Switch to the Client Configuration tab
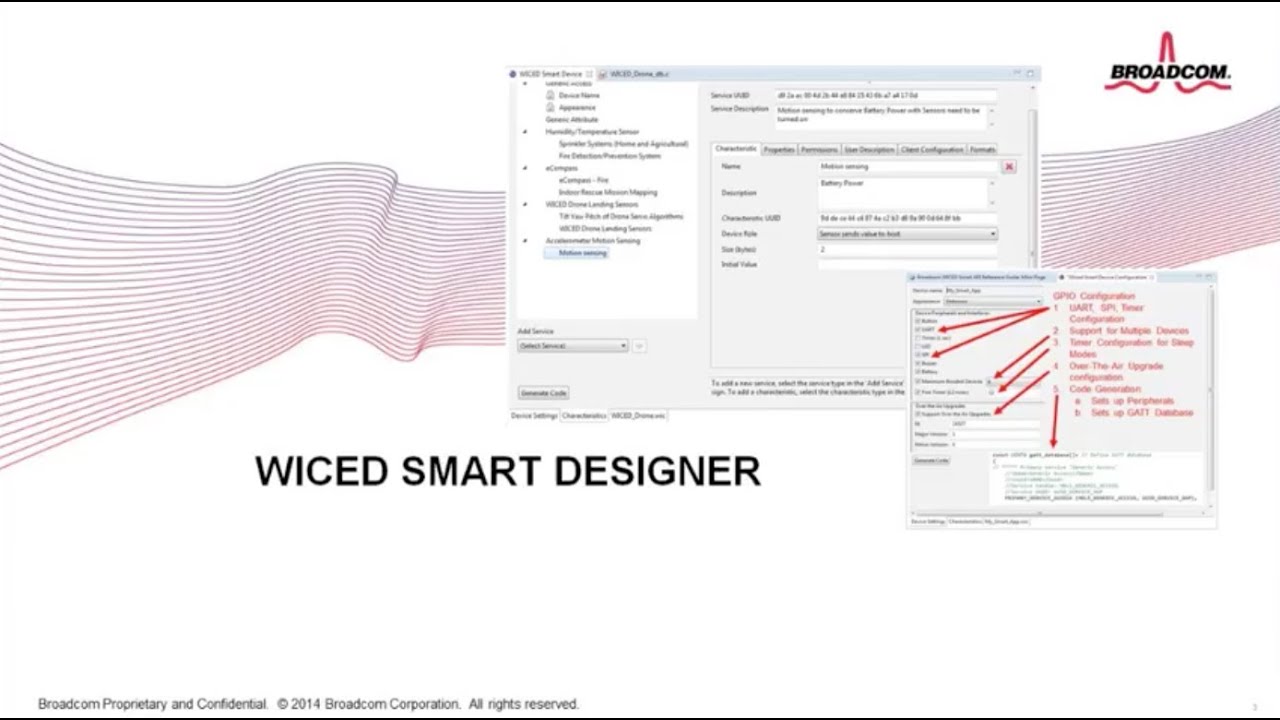The height and width of the screenshot is (720, 1280). [x=932, y=150]
